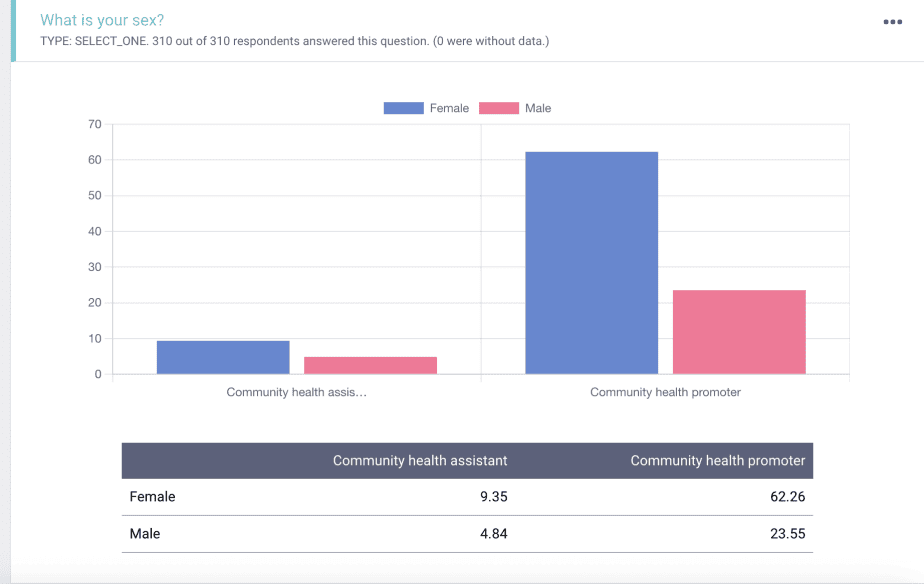Viewport: 924px width, 584px height.
Task: Click the truncated "Community health assis…" axis label
Action: [x=296, y=392]
